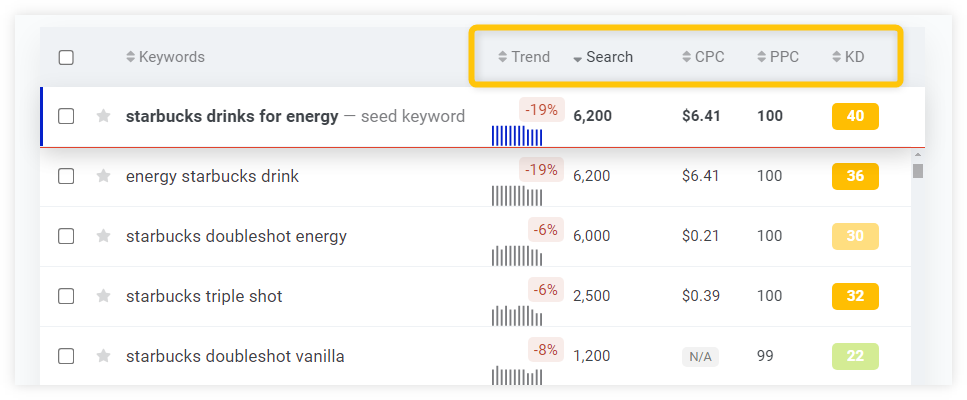The image size is (967, 400).
Task: Click the vertical scrollbar handle of table
Action: click(918, 170)
